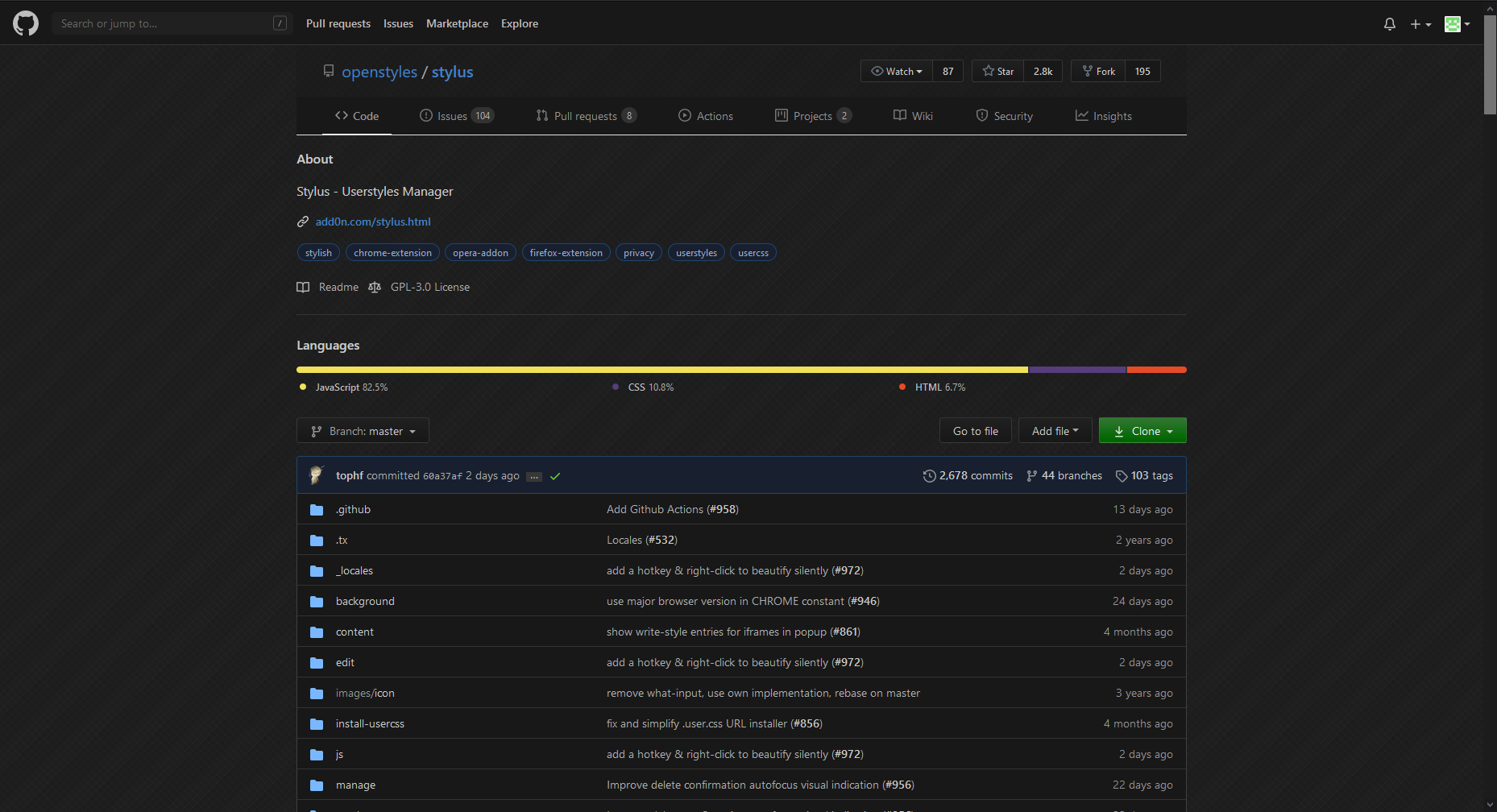This screenshot has width=1497, height=812.
Task: Open the _locales folder icon
Action: (x=317, y=571)
